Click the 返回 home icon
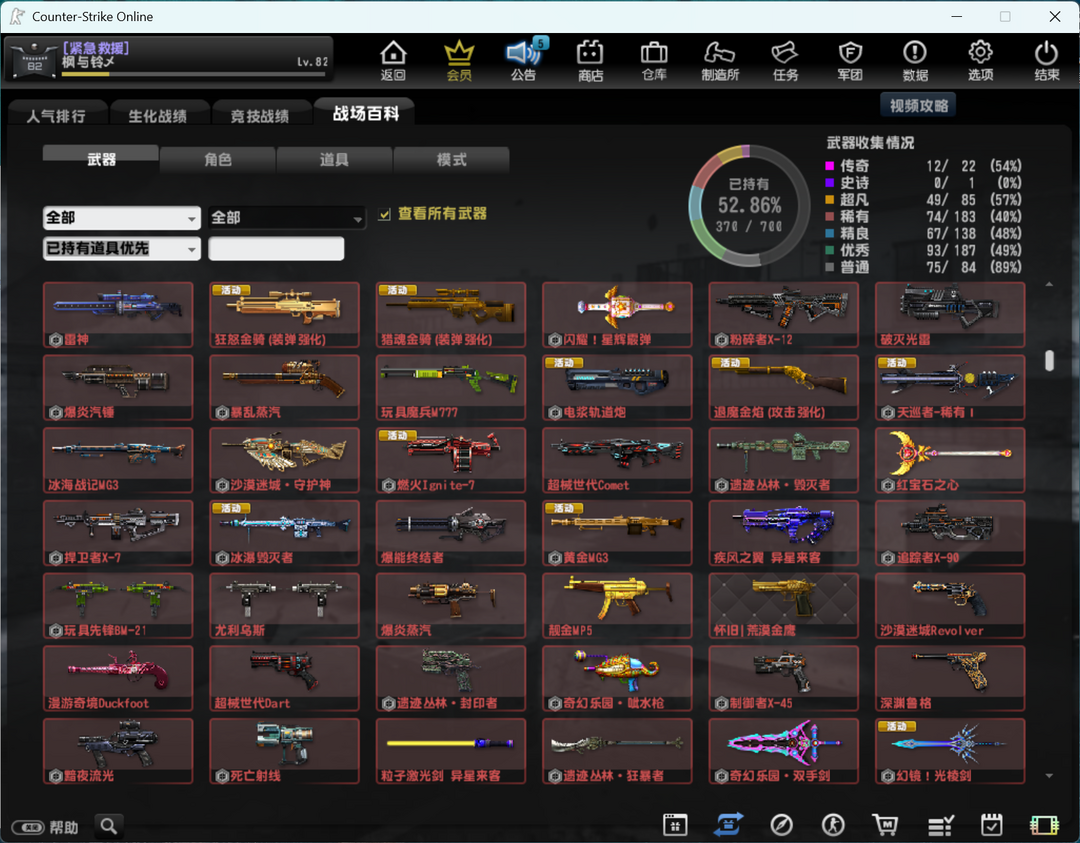The width and height of the screenshot is (1080, 843). tap(393, 60)
